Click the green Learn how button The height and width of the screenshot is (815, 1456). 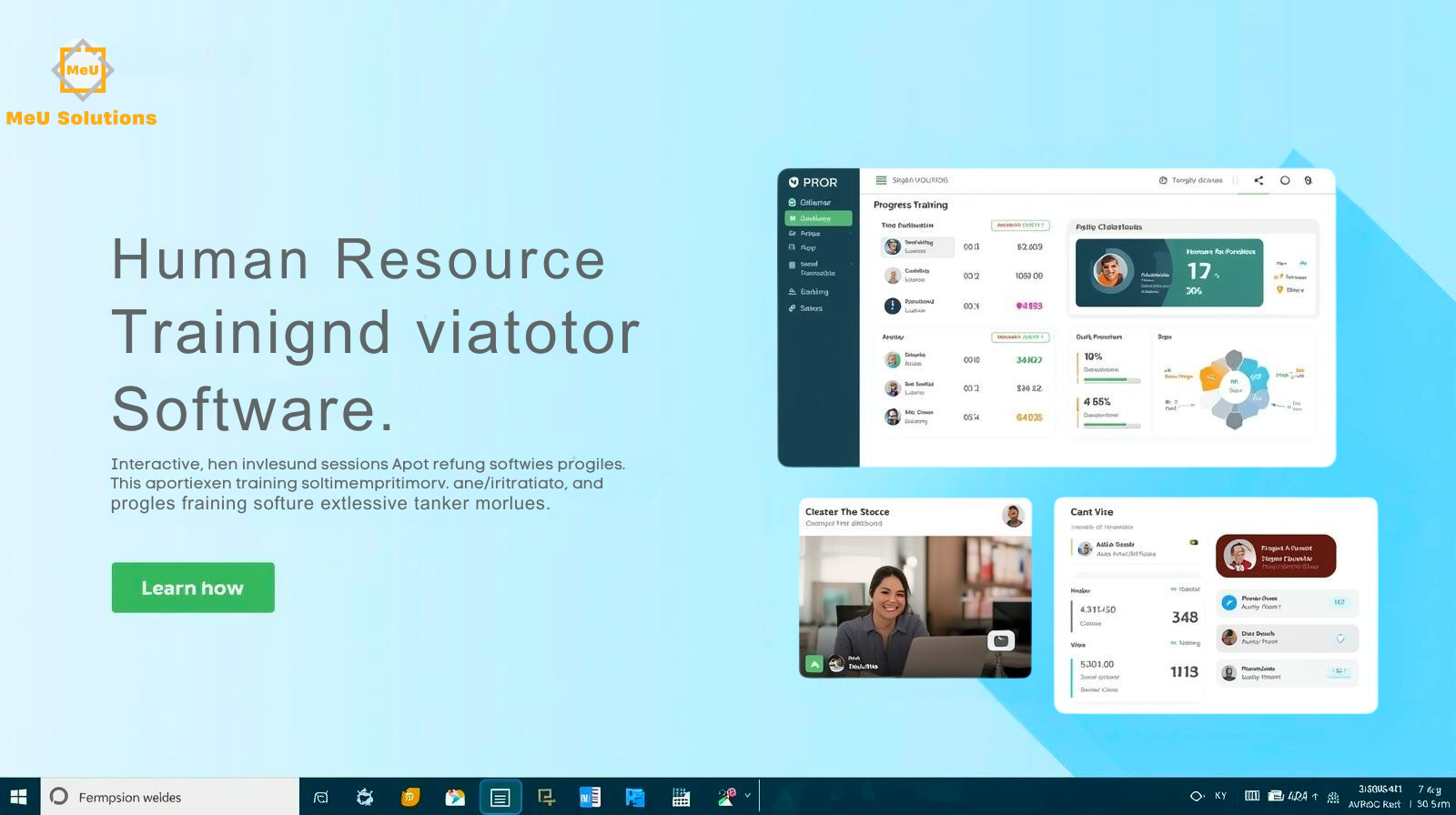click(x=193, y=588)
